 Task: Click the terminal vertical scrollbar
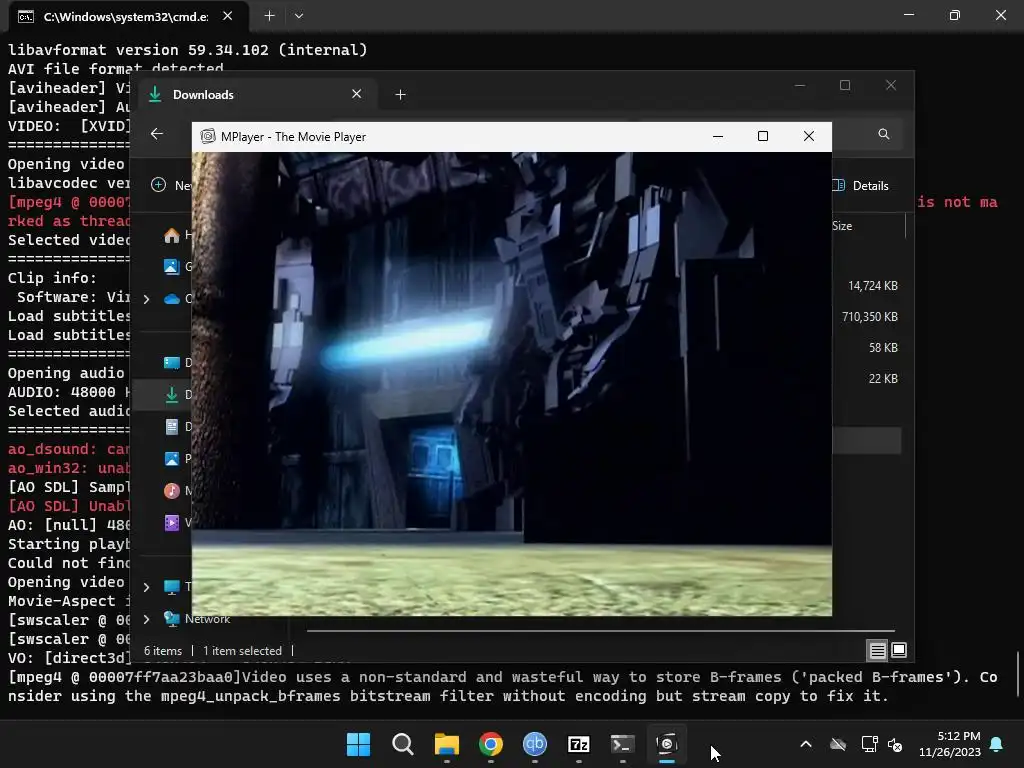coord(1018,675)
